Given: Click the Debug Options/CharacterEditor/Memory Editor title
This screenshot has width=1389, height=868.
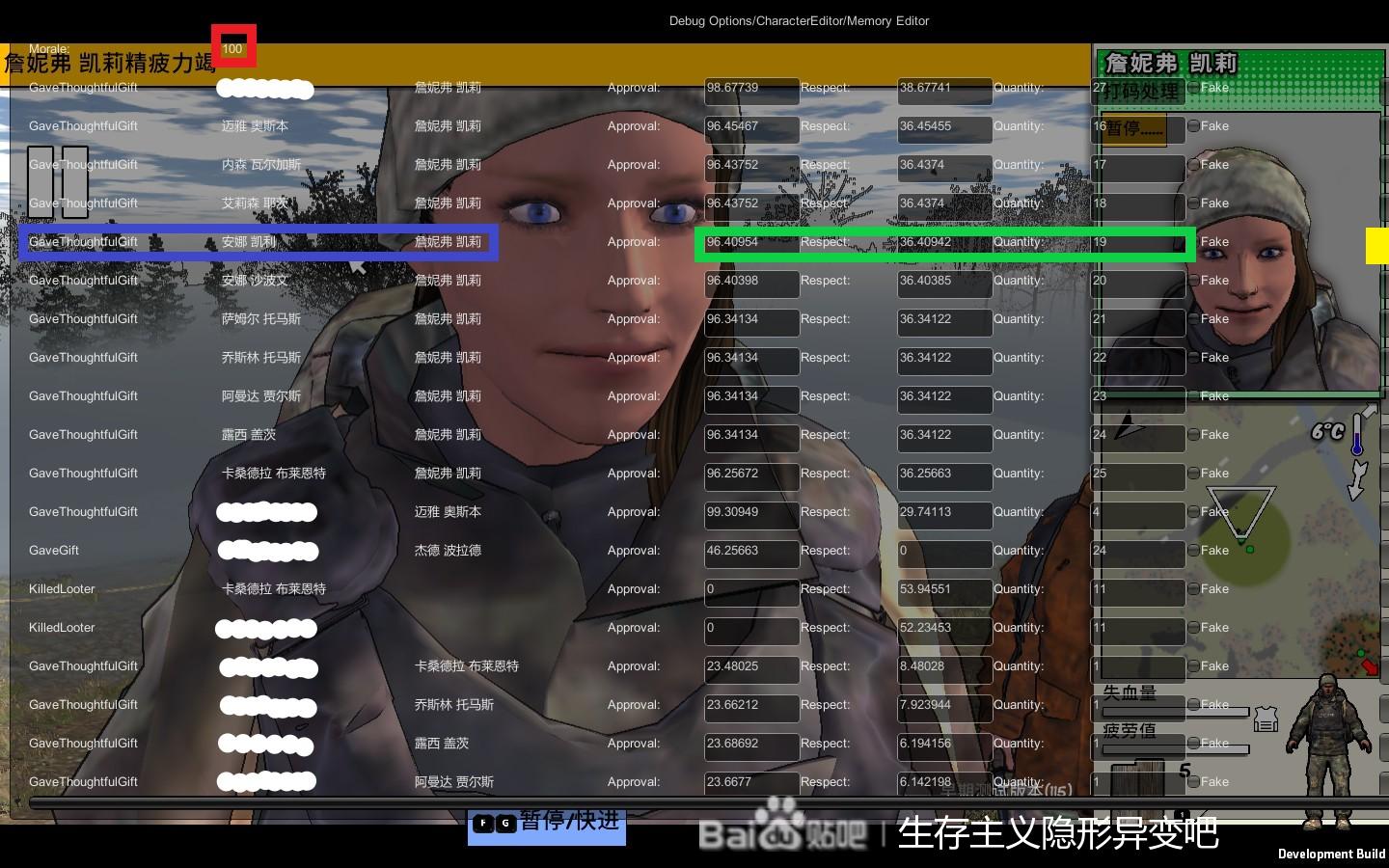Looking at the screenshot, I should pos(799,20).
